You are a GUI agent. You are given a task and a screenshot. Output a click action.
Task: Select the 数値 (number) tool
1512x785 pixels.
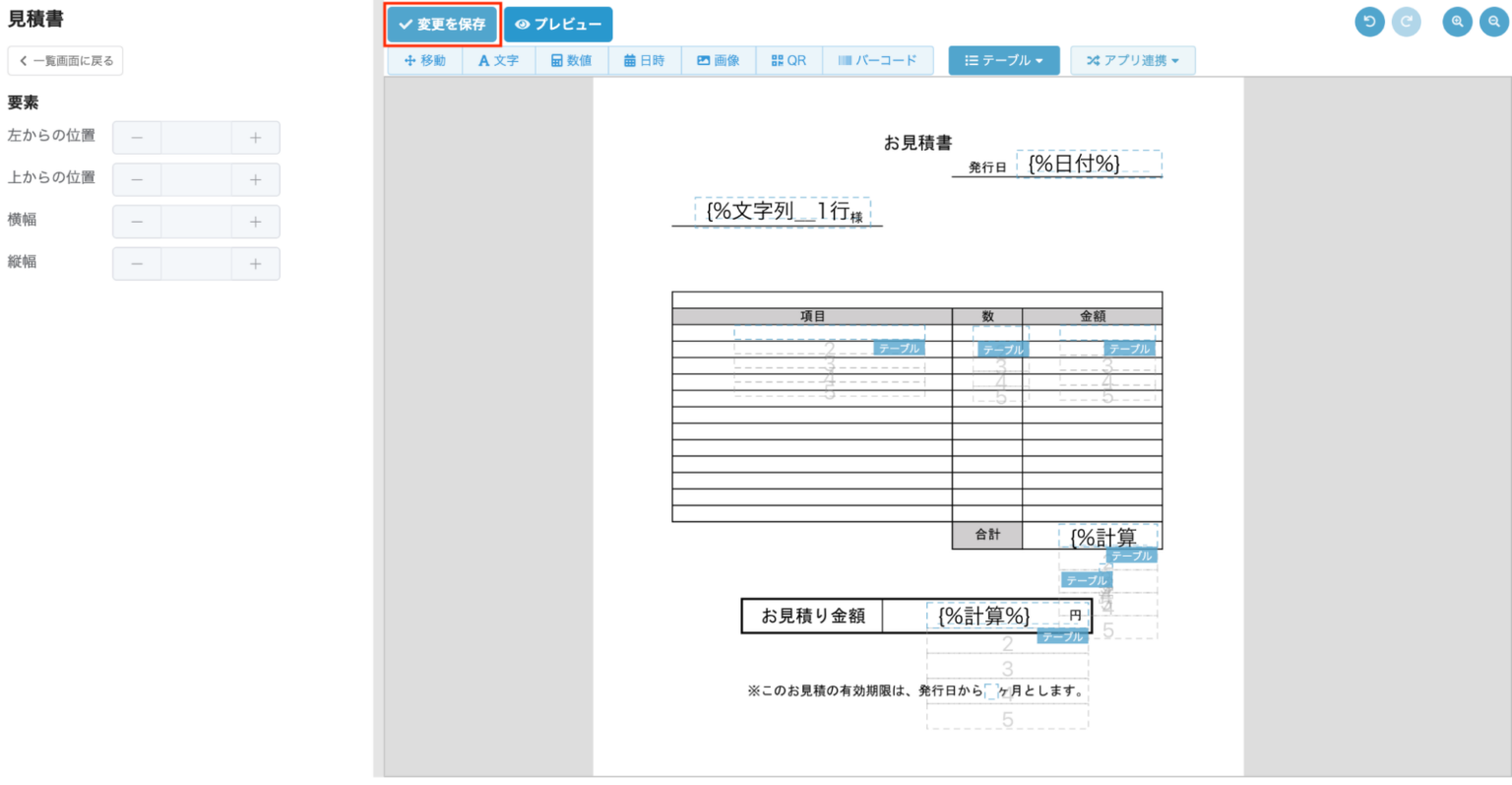(x=571, y=60)
